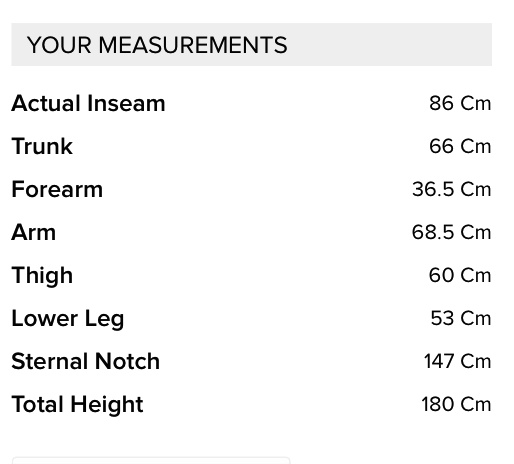
Task: Click the 53 Cm lower leg value
Action: click(461, 318)
